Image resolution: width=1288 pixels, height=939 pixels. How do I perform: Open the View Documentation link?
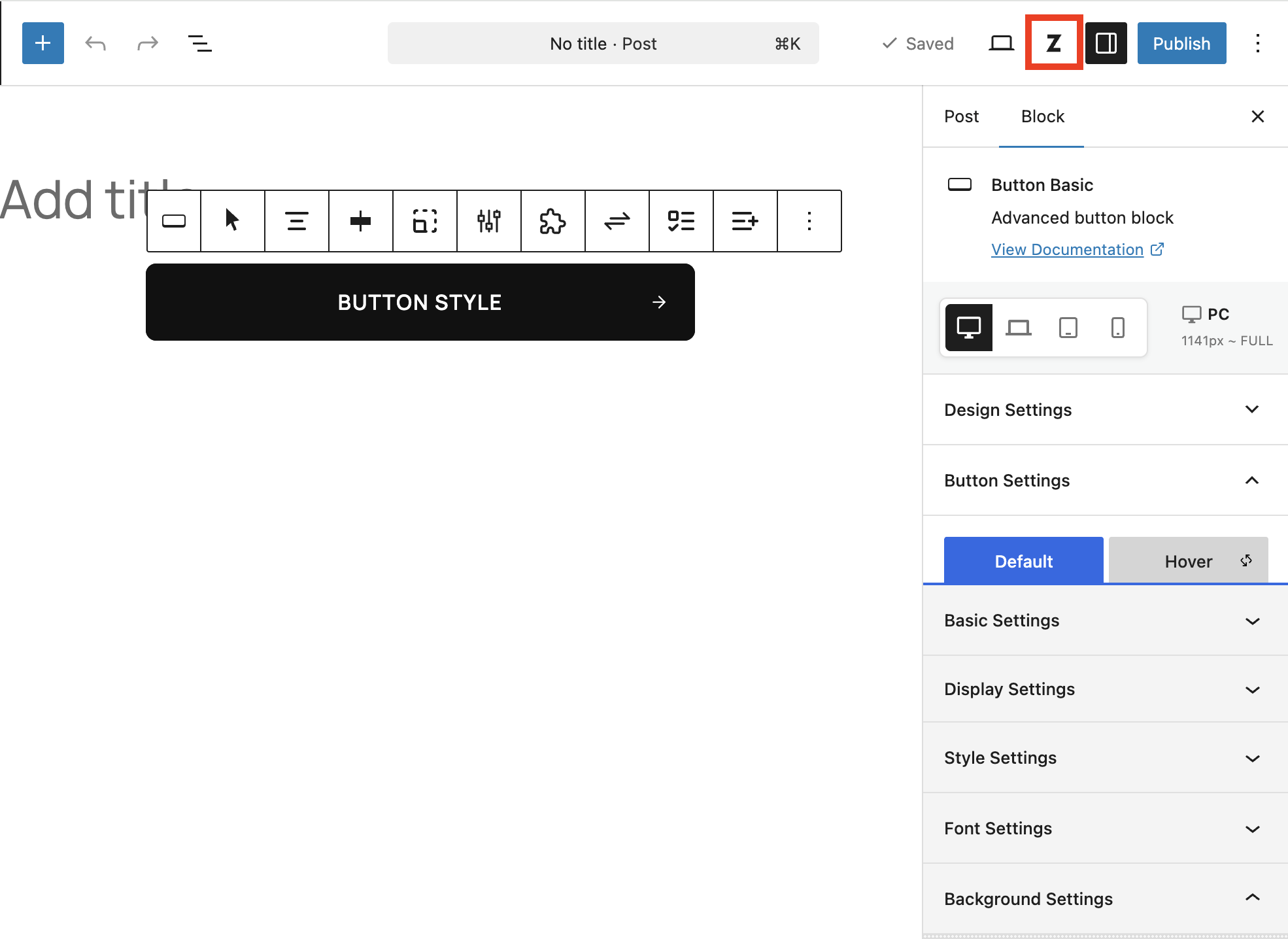coord(1067,250)
